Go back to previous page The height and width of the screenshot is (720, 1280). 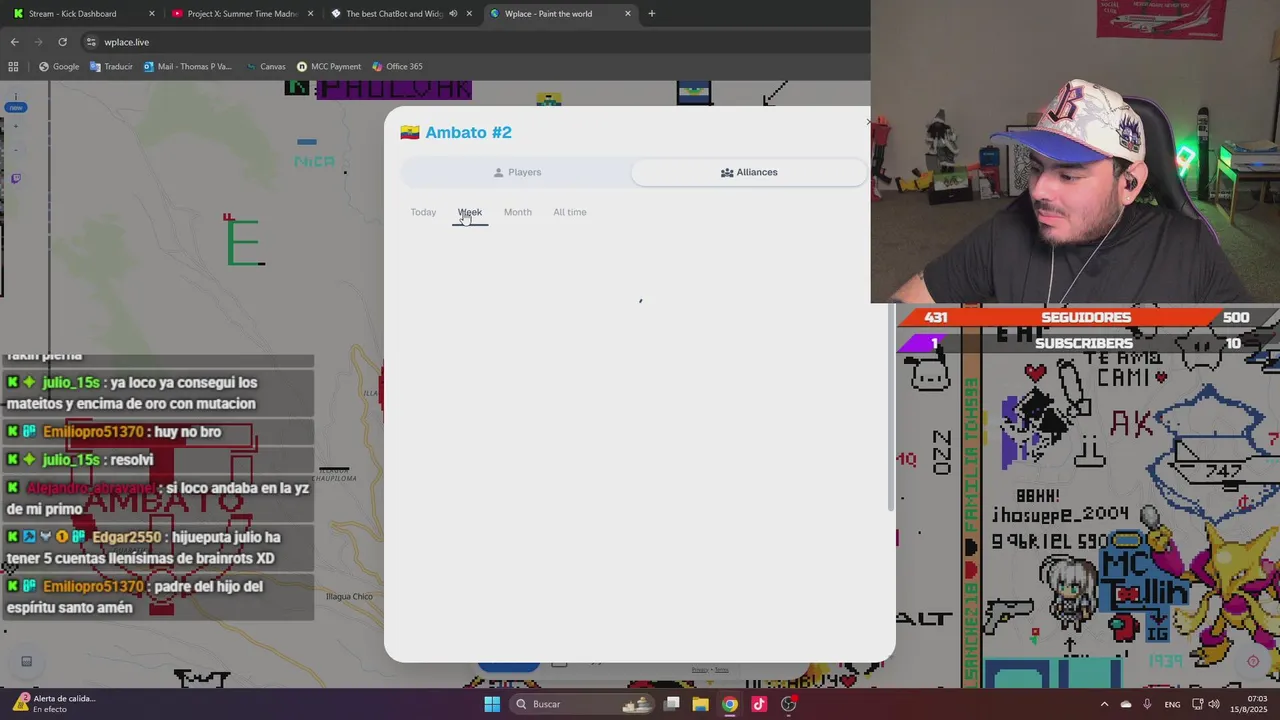pos(14,42)
